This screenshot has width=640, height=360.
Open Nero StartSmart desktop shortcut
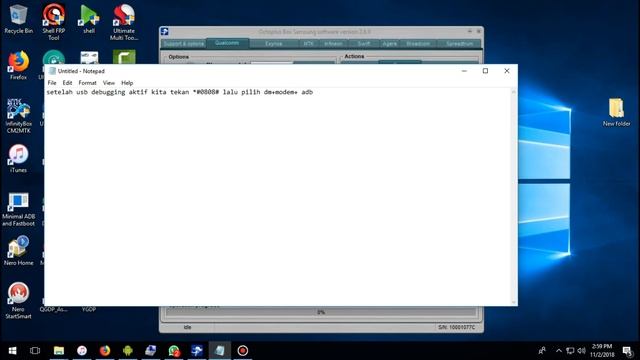(18, 300)
